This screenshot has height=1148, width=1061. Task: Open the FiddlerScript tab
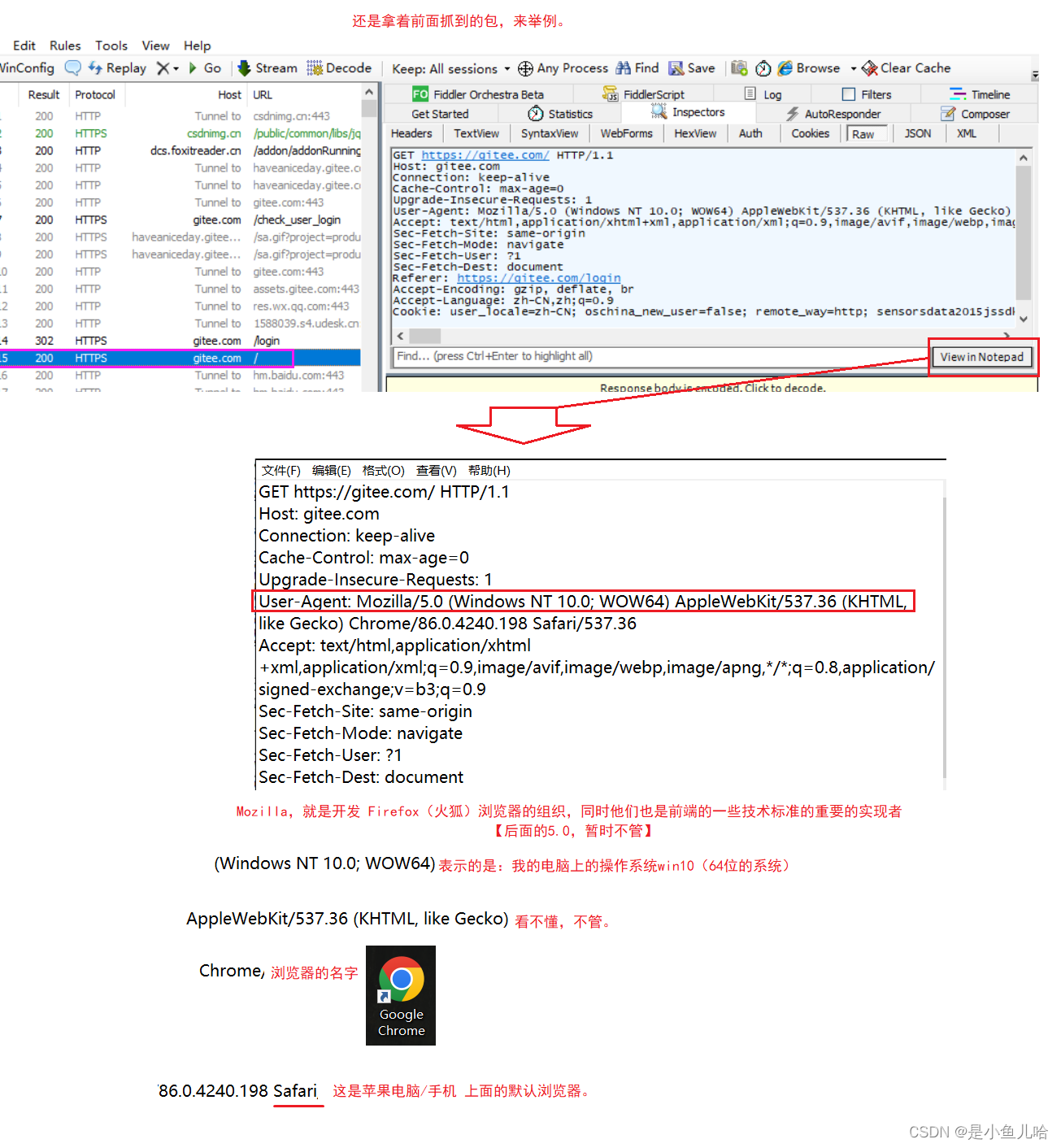[643, 94]
